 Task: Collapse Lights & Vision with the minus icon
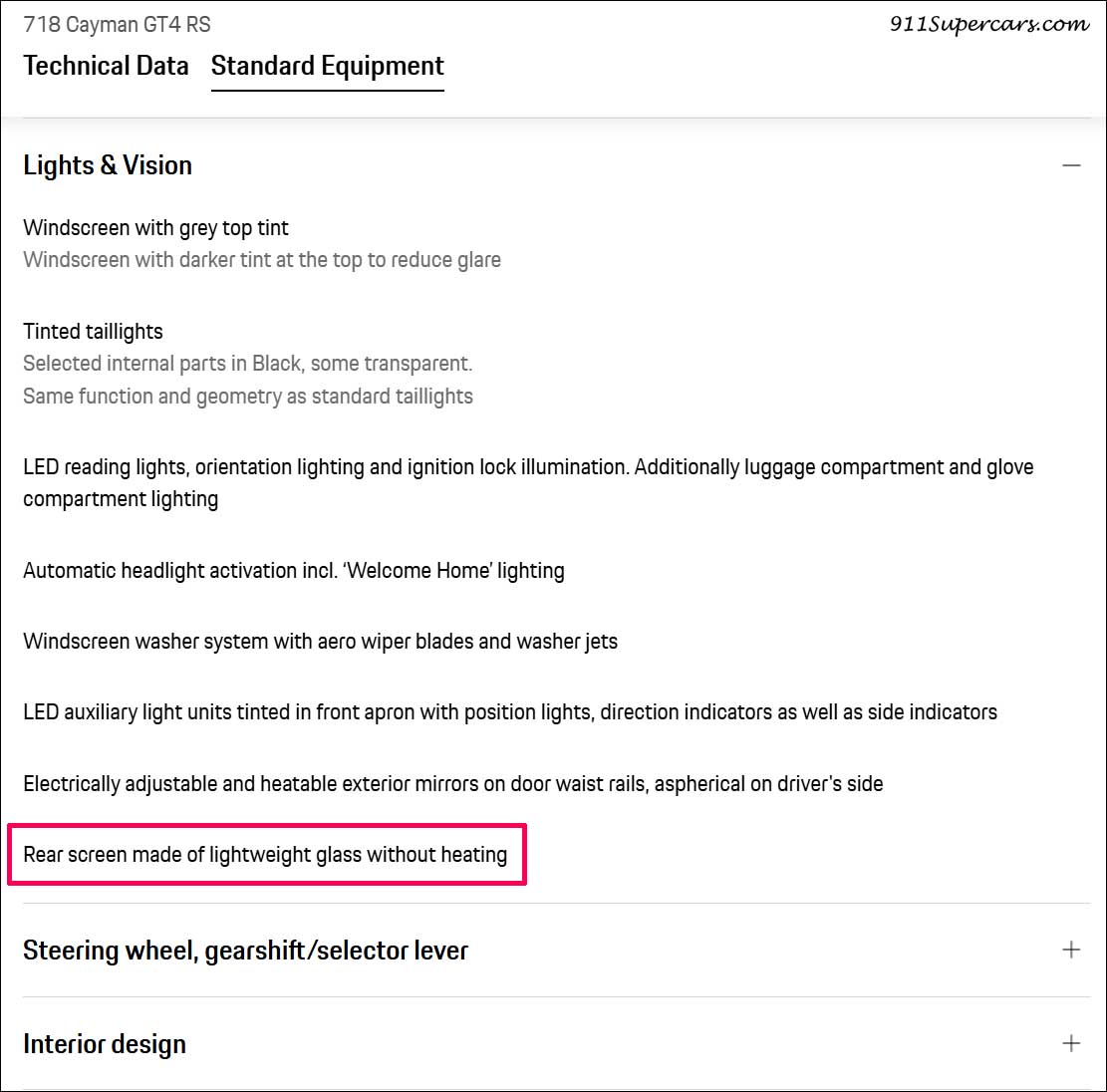pyautogui.click(x=1071, y=165)
